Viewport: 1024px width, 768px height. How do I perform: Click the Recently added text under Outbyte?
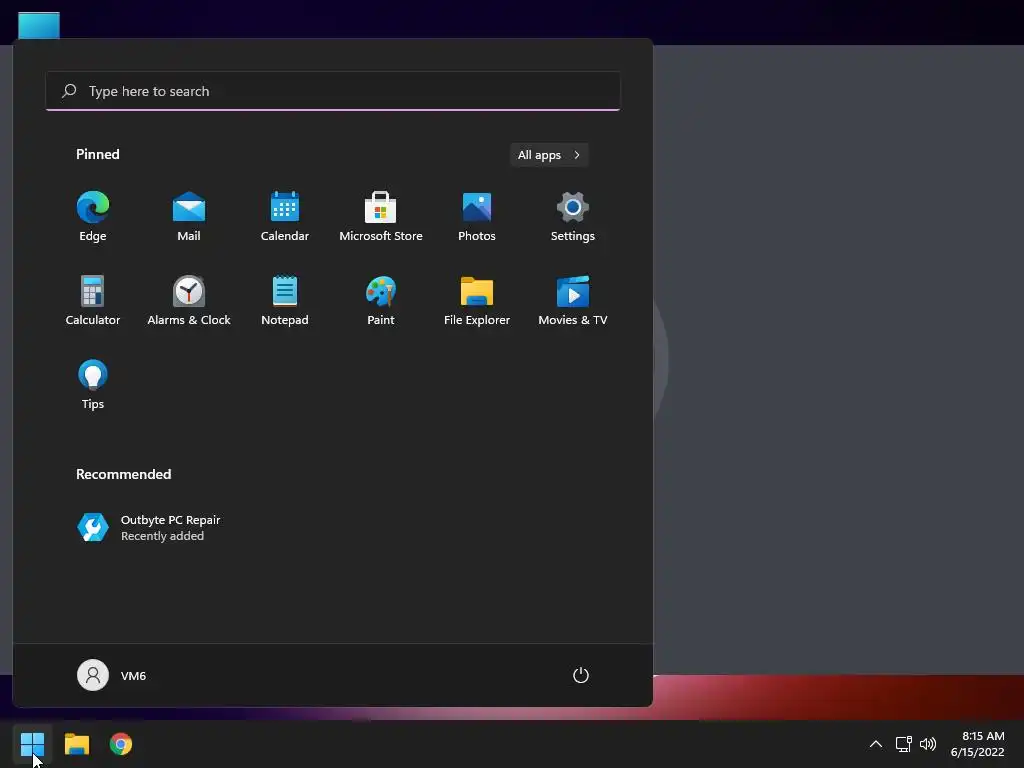(162, 536)
